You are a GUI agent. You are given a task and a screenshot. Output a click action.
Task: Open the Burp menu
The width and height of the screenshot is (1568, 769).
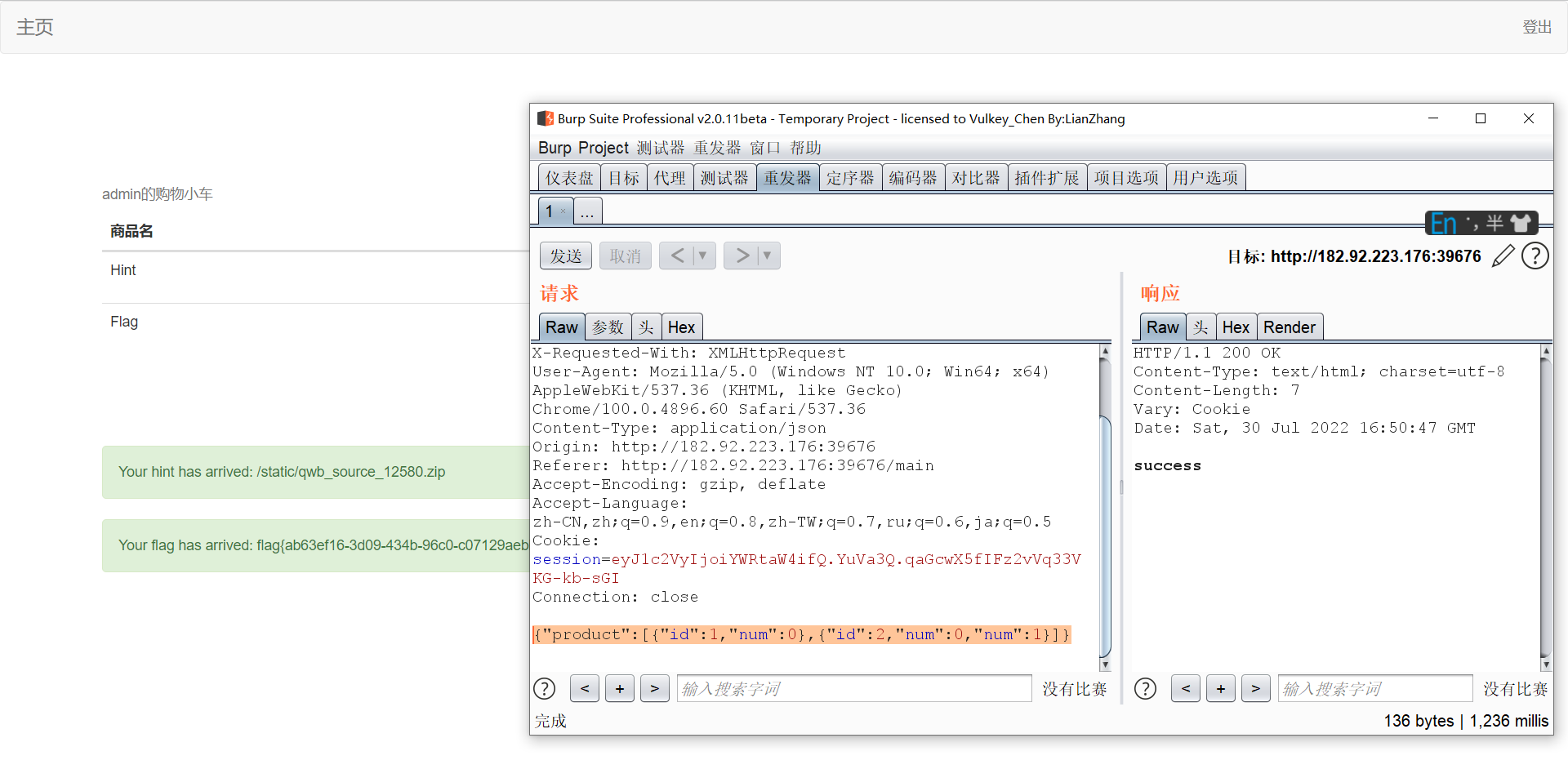tap(555, 148)
